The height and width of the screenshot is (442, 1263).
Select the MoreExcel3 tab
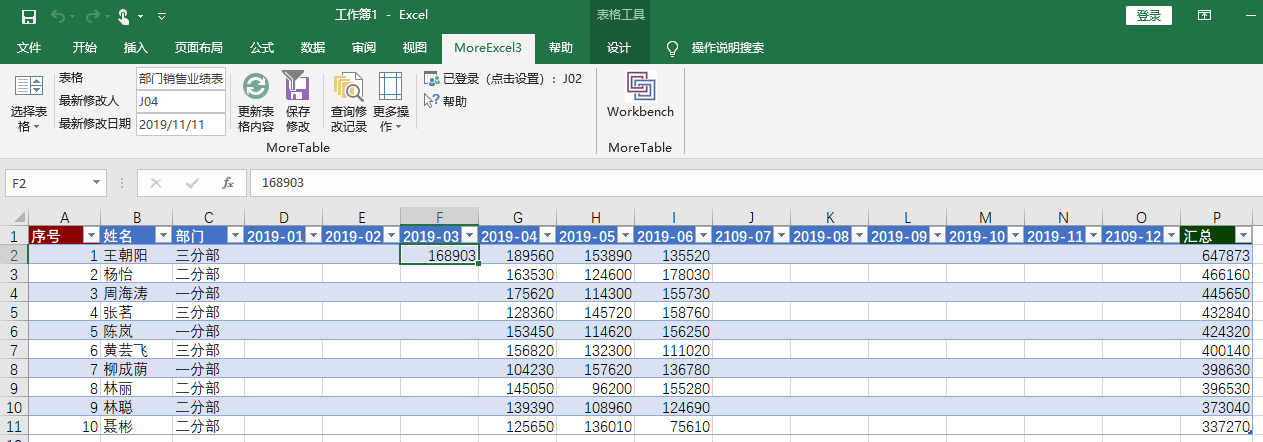488,48
